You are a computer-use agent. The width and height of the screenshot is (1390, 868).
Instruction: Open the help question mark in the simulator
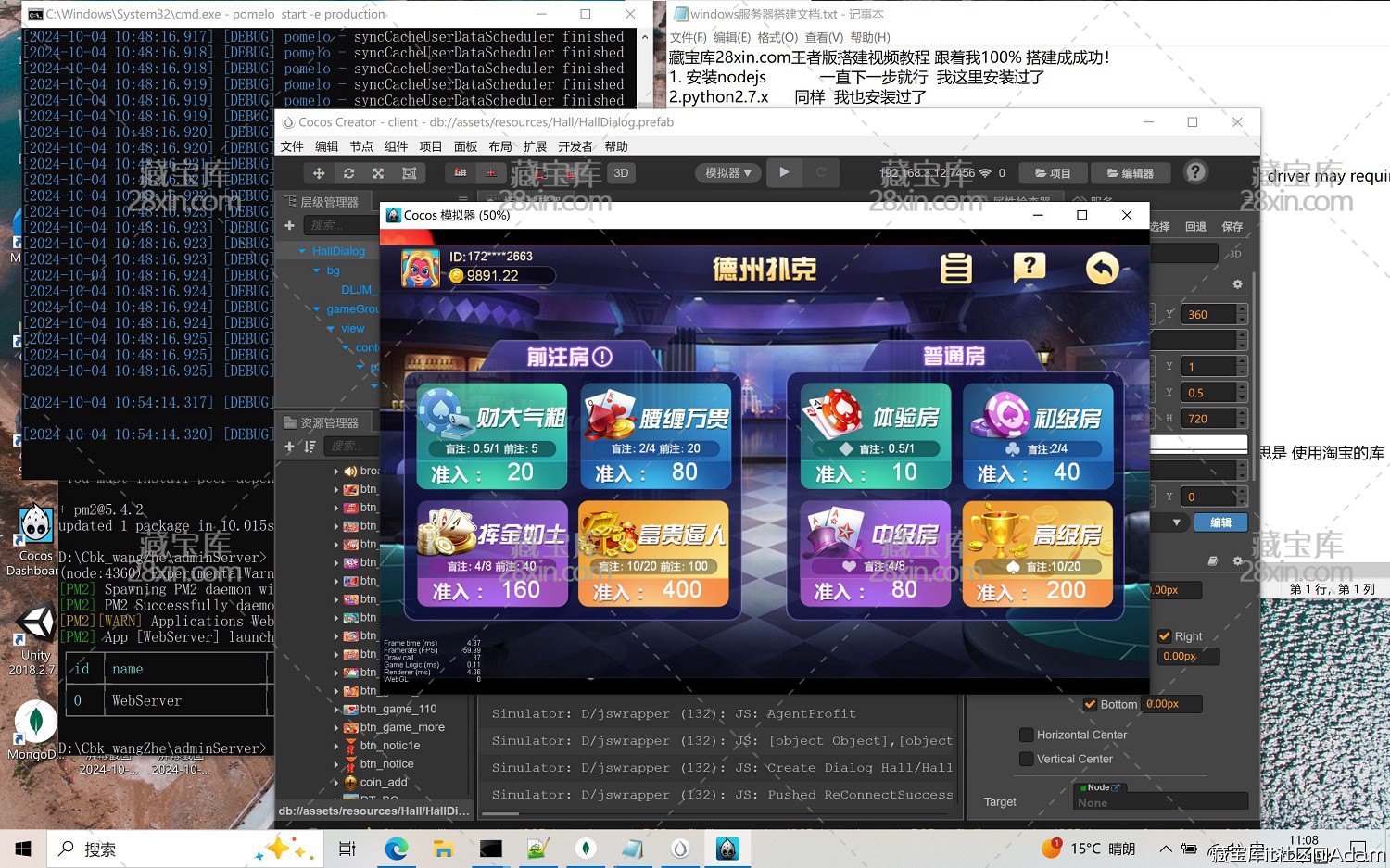pyautogui.click(x=1029, y=268)
